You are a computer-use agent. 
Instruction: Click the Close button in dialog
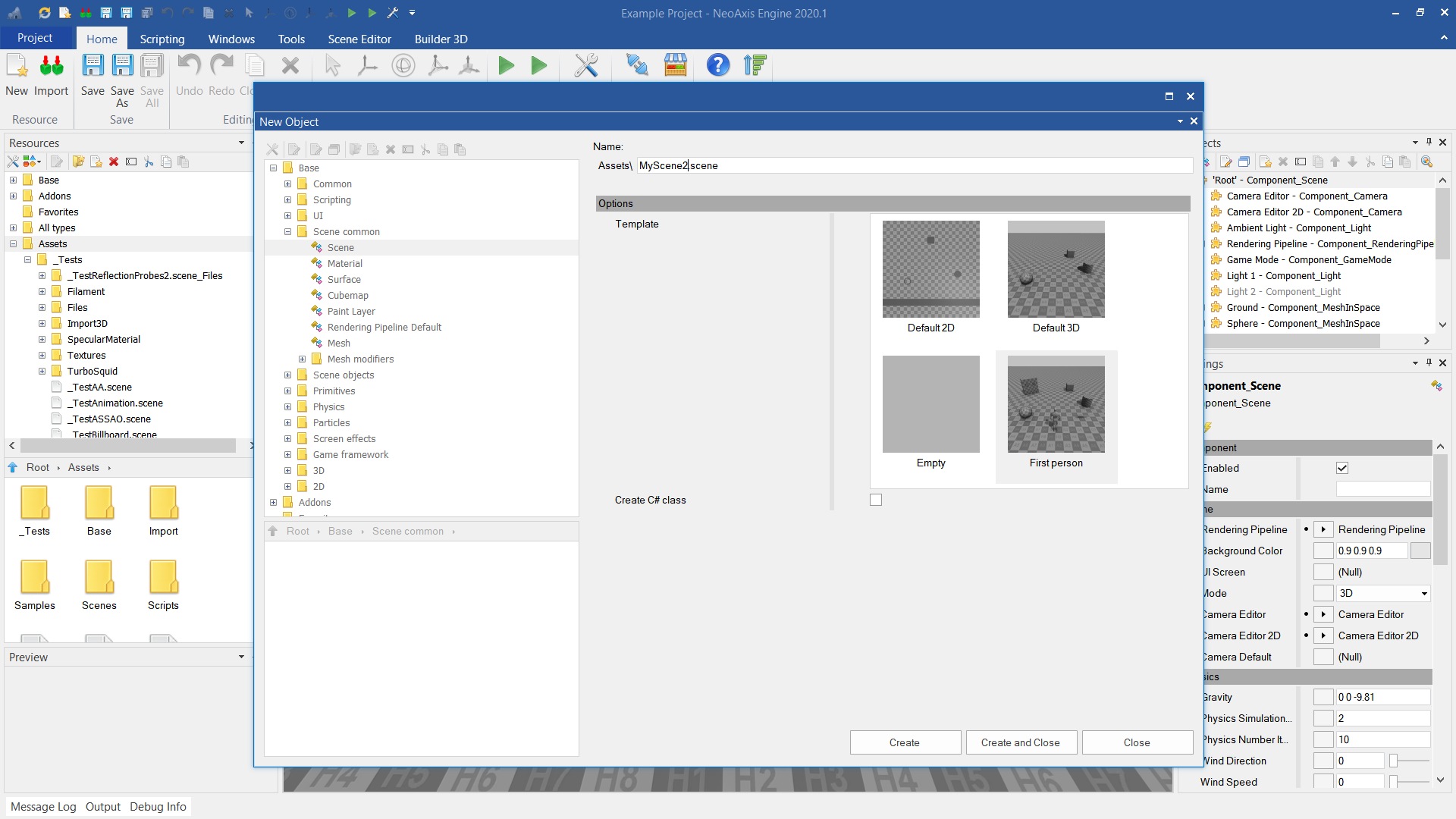(x=1136, y=742)
